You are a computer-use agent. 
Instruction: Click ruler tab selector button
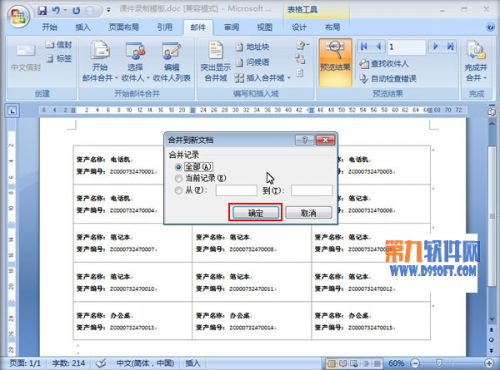click(12, 111)
